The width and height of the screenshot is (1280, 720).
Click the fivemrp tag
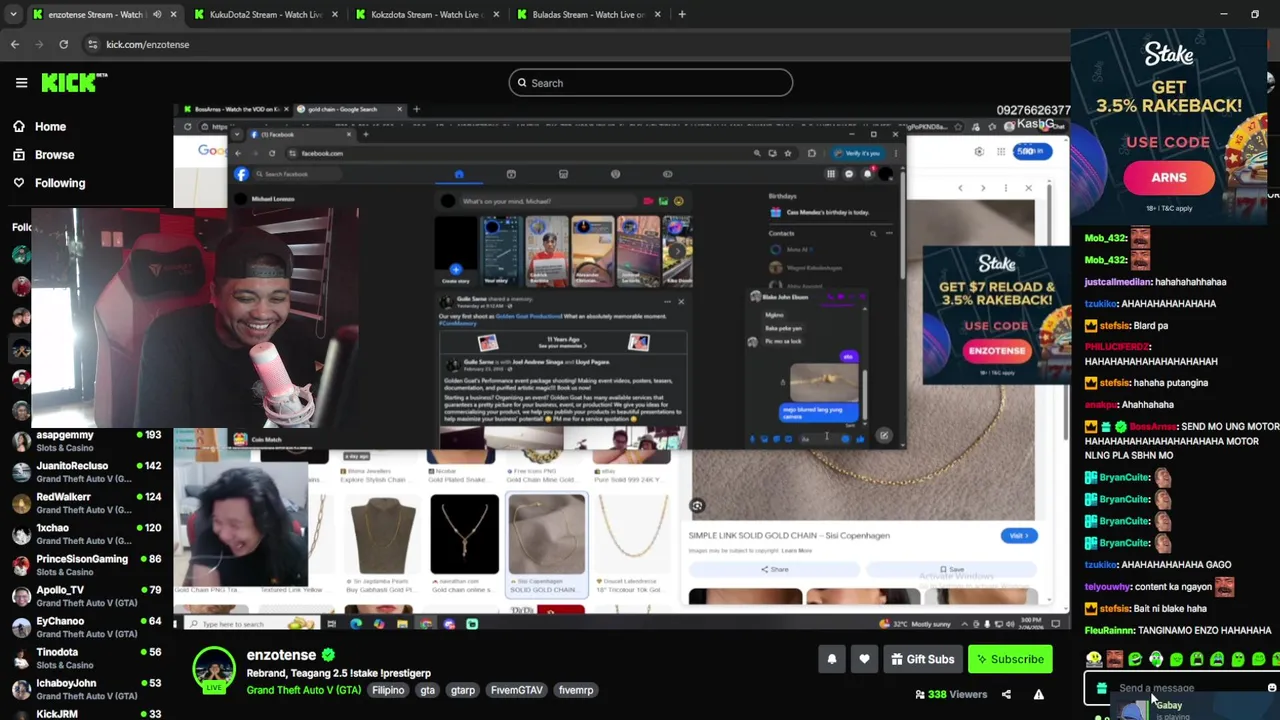click(x=576, y=690)
